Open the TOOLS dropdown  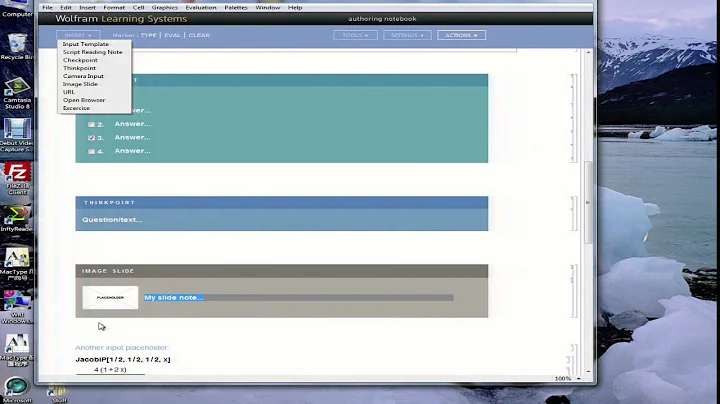pyautogui.click(x=355, y=35)
